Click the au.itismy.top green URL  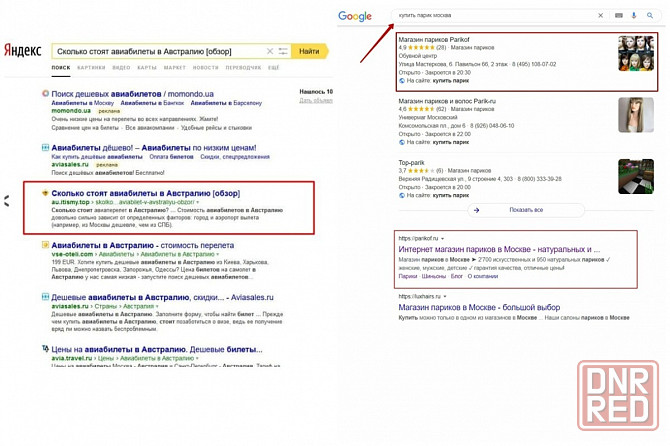coord(71,202)
